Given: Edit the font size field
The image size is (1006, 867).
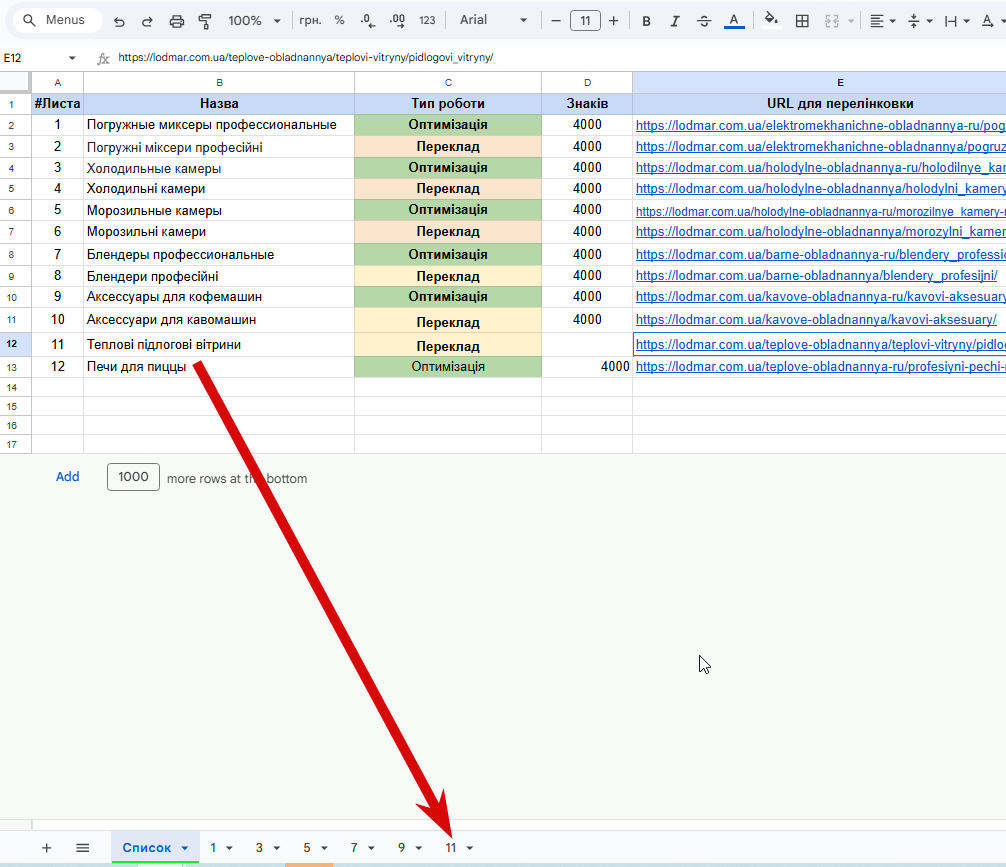Looking at the screenshot, I should (585, 21).
